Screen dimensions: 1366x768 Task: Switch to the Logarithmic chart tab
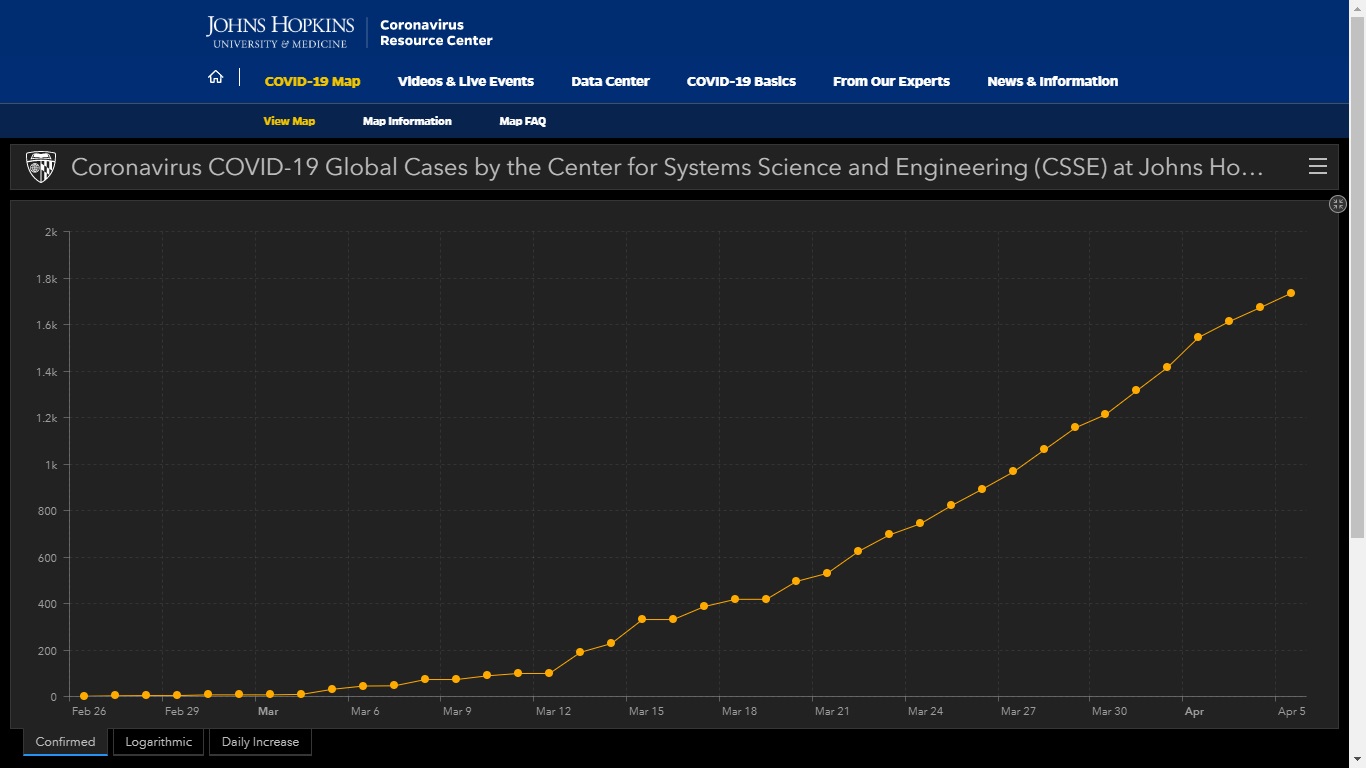tap(158, 742)
